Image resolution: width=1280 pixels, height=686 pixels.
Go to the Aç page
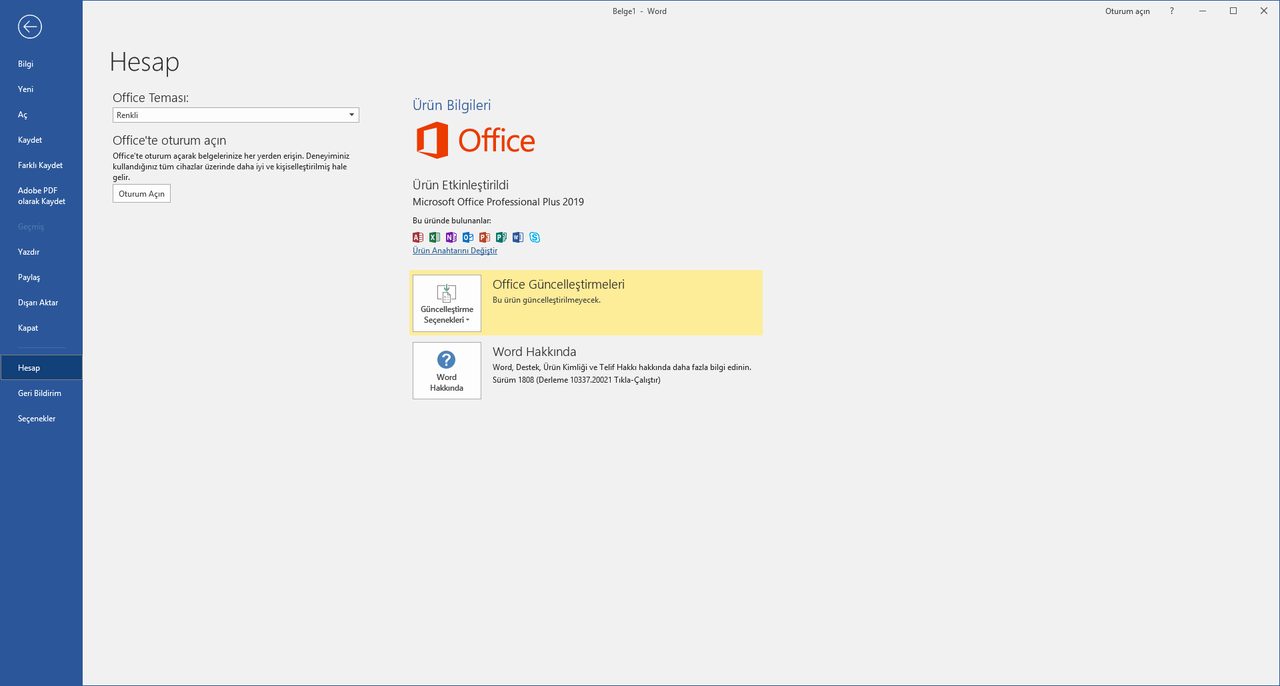41,115
